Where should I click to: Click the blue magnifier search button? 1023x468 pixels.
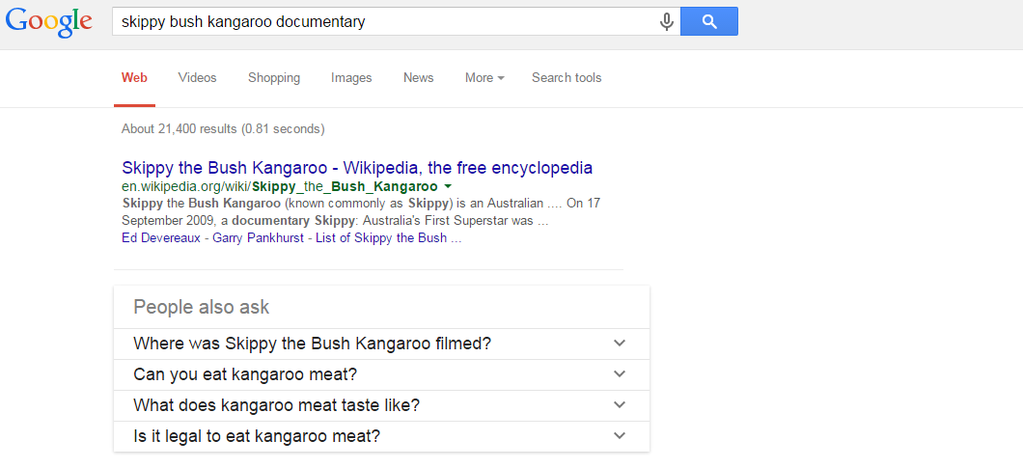pyautogui.click(x=709, y=21)
